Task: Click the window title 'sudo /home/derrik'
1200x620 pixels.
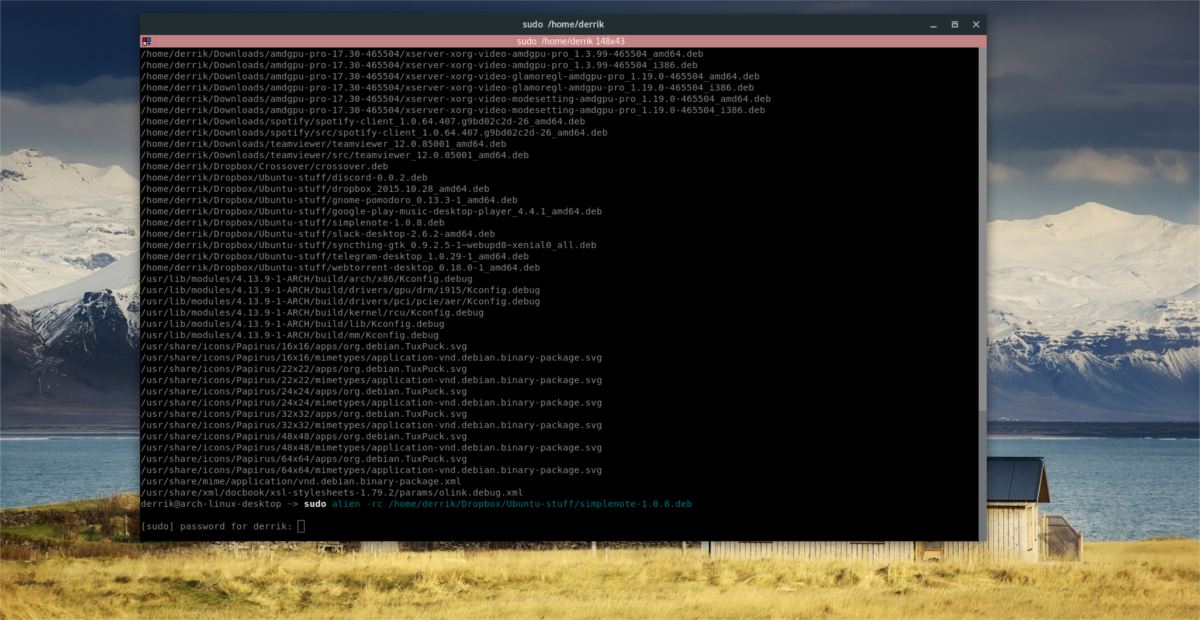Action: click(563, 24)
